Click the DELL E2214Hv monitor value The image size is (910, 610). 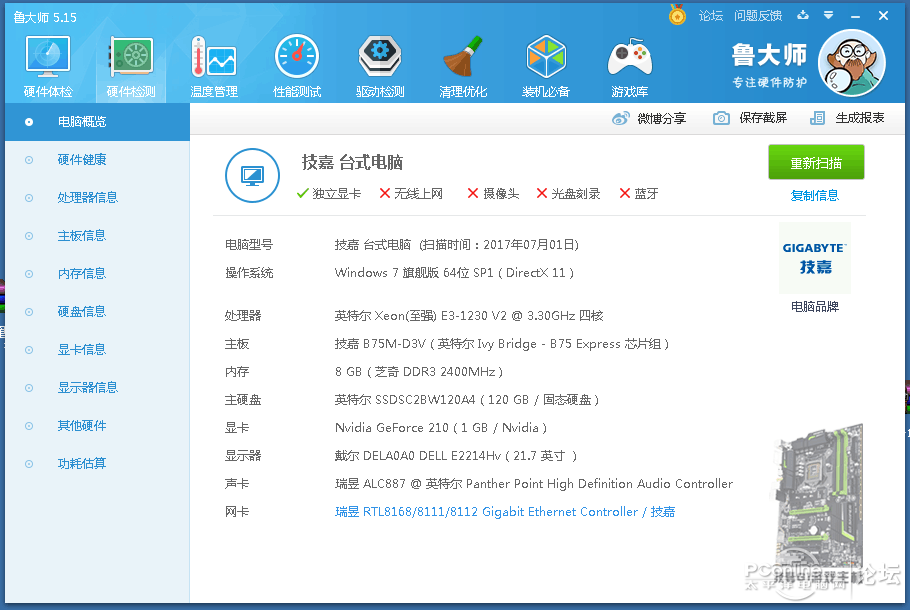(x=456, y=456)
